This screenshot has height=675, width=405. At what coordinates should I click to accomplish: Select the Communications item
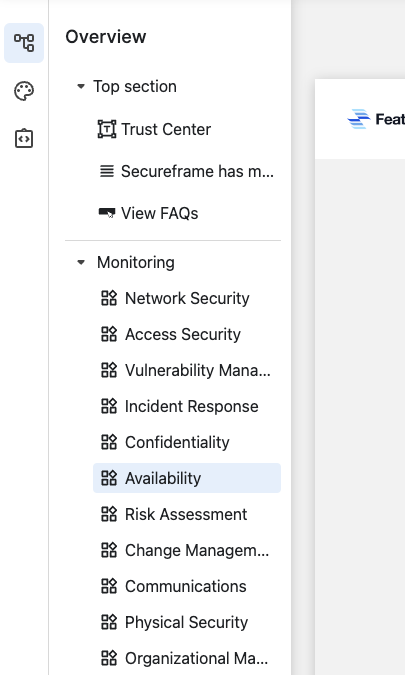[187, 586]
